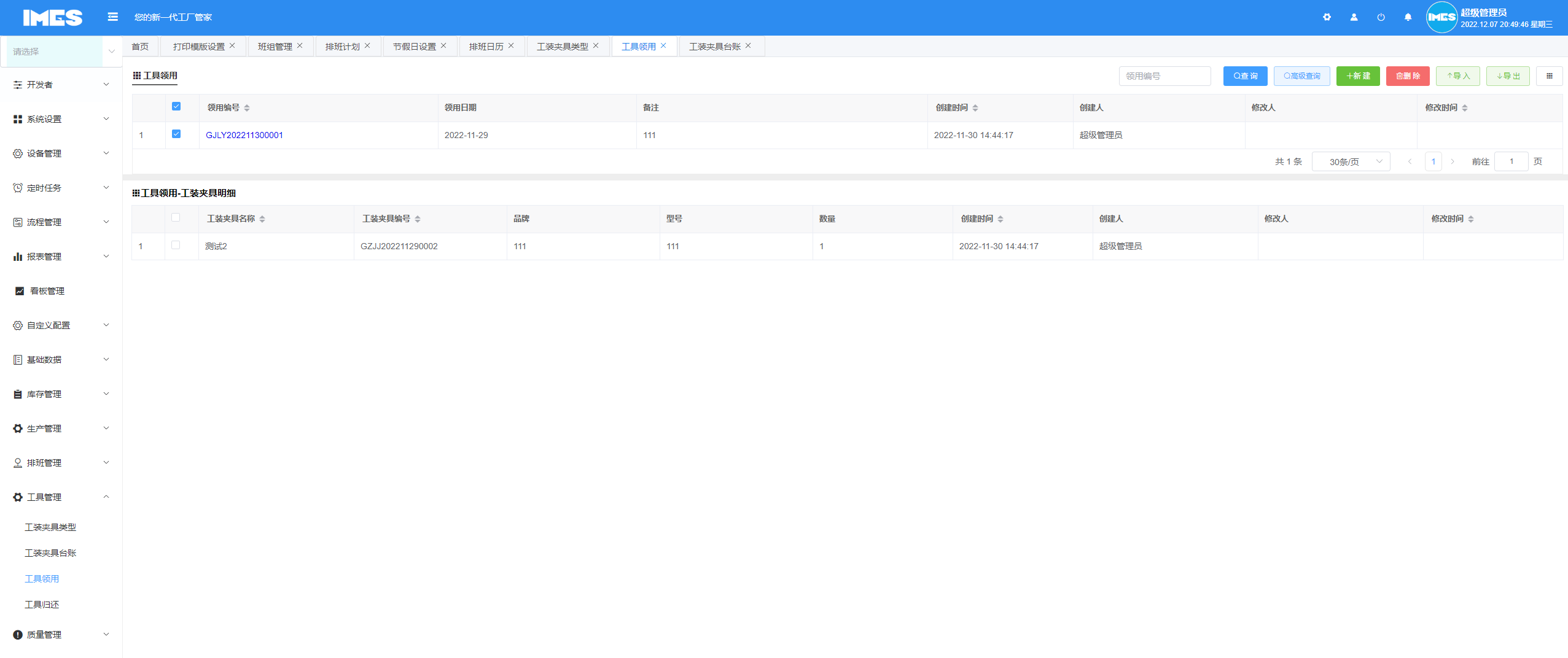1568x658 pixels.
Task: Close the 排班日历 tab
Action: (511, 45)
